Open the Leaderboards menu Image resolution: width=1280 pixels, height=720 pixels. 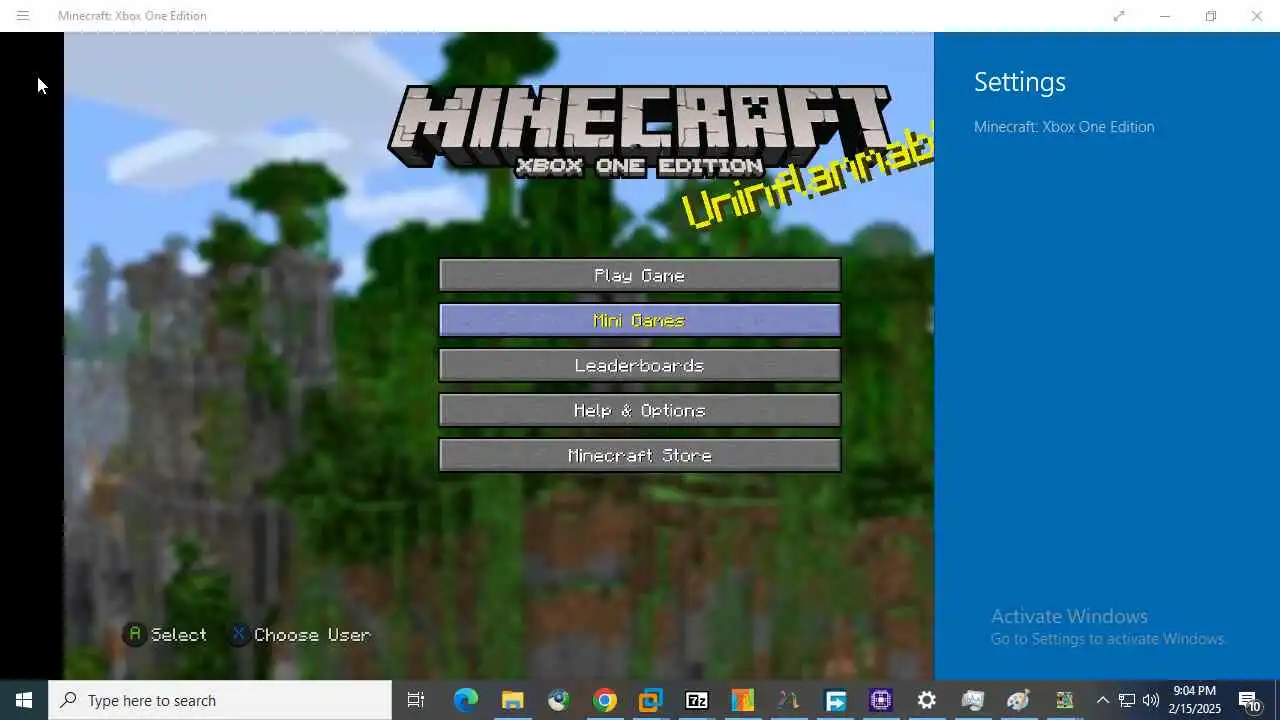coord(640,365)
